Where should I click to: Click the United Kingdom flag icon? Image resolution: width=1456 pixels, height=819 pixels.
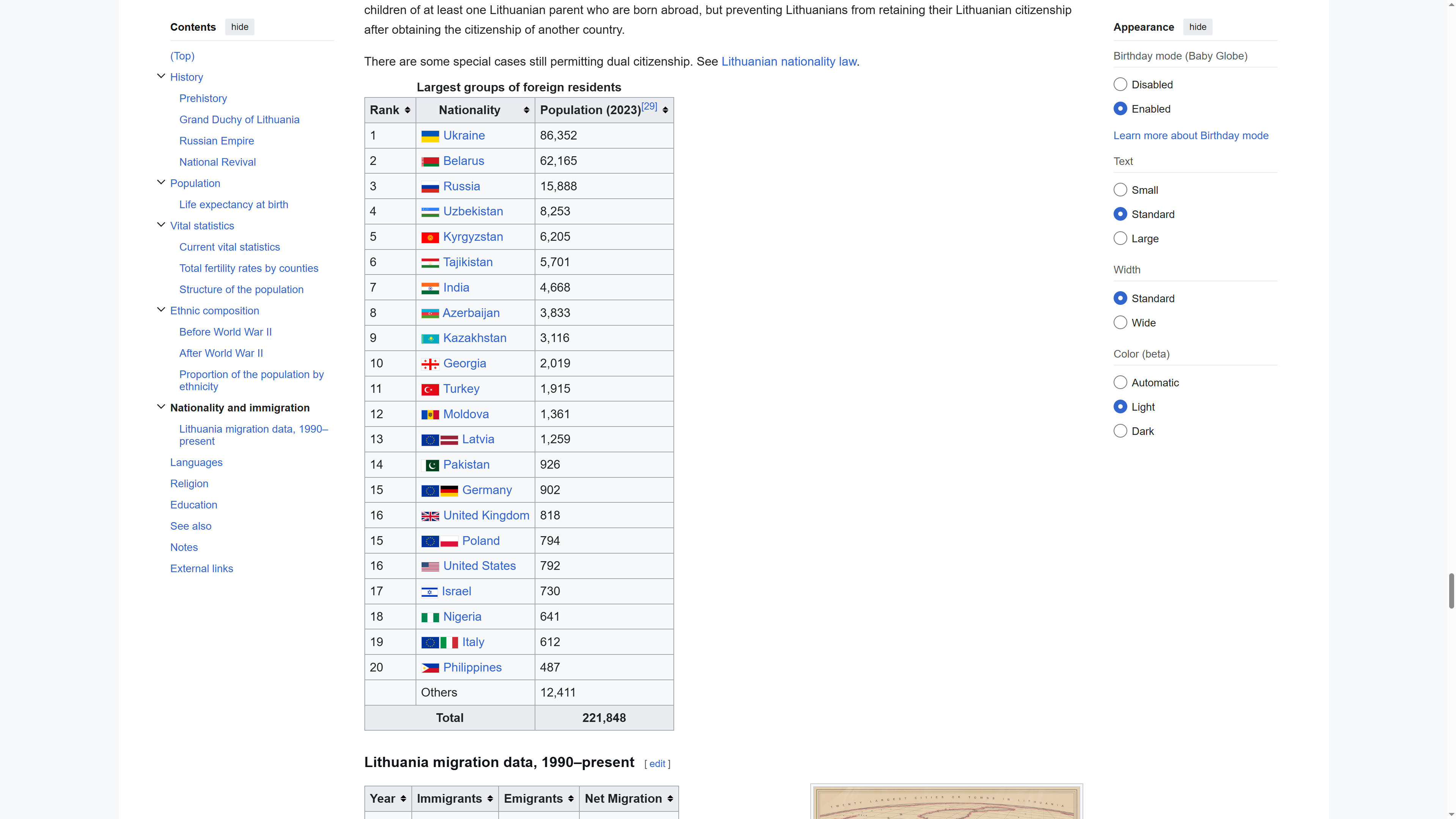(430, 516)
